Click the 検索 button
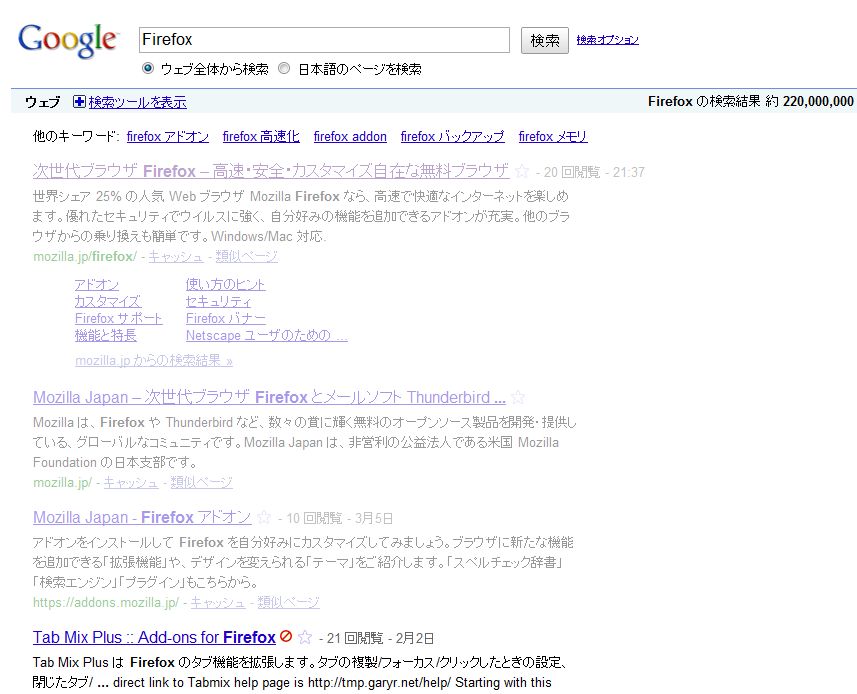857x694 pixels. point(544,40)
